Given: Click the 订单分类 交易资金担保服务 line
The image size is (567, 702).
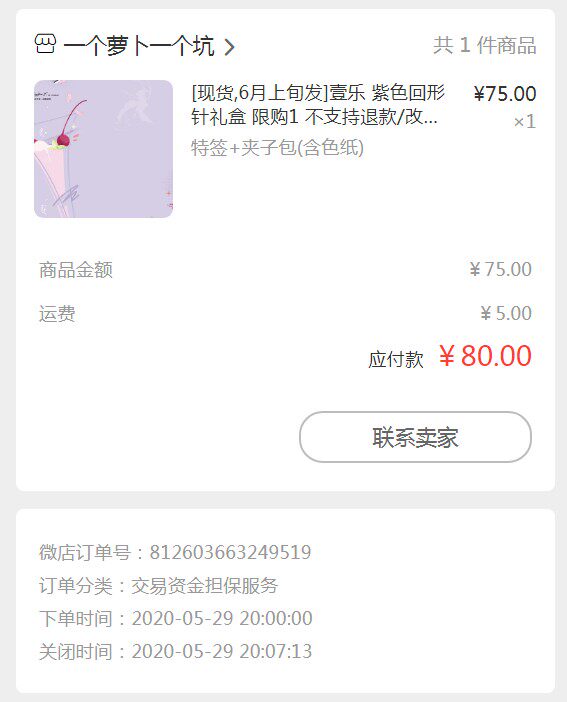Looking at the screenshot, I should tap(159, 586).
